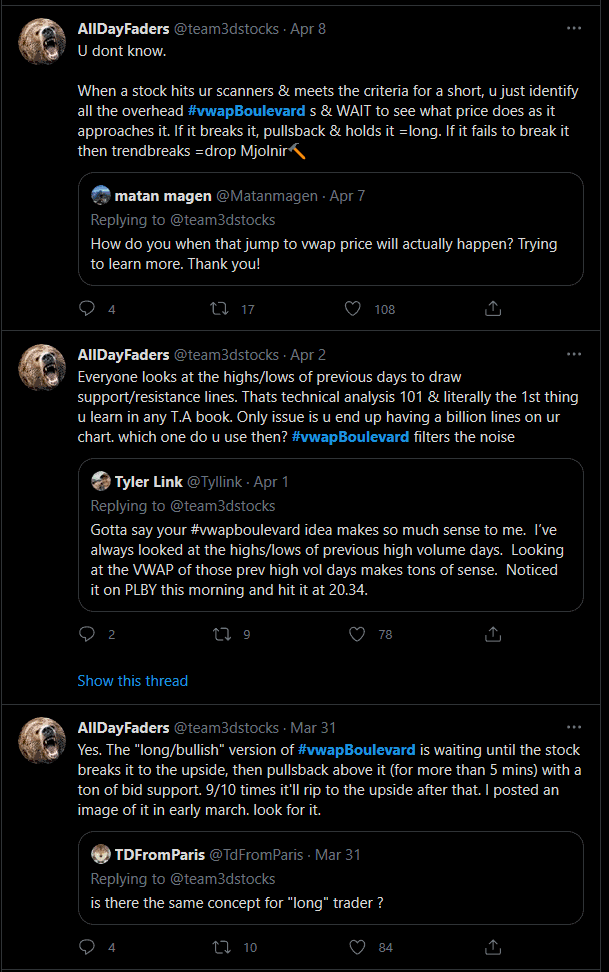The height and width of the screenshot is (972, 609).
Task: Share the Apr 8 tweet
Action: [492, 309]
